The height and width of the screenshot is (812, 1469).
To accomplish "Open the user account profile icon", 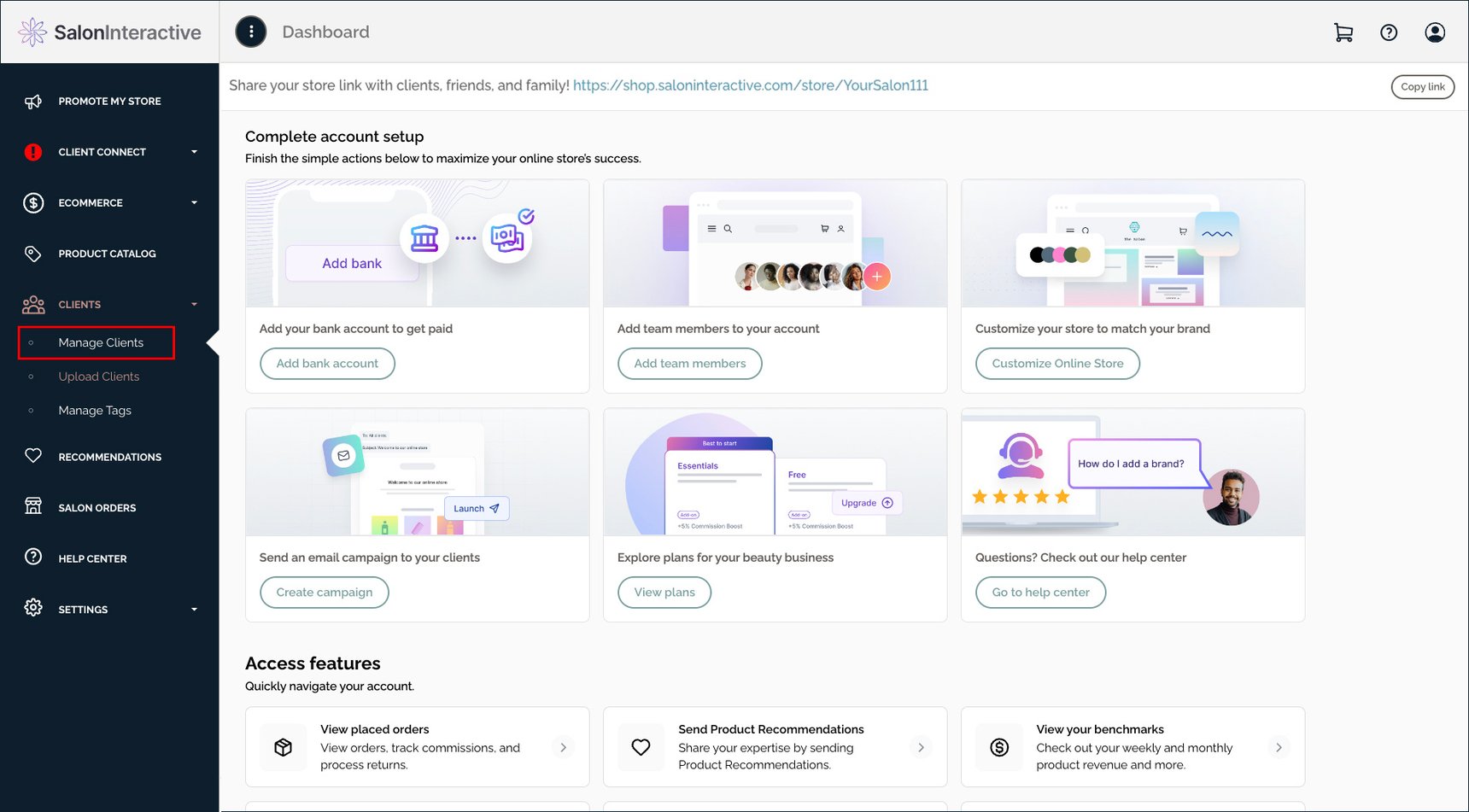I will [1435, 32].
